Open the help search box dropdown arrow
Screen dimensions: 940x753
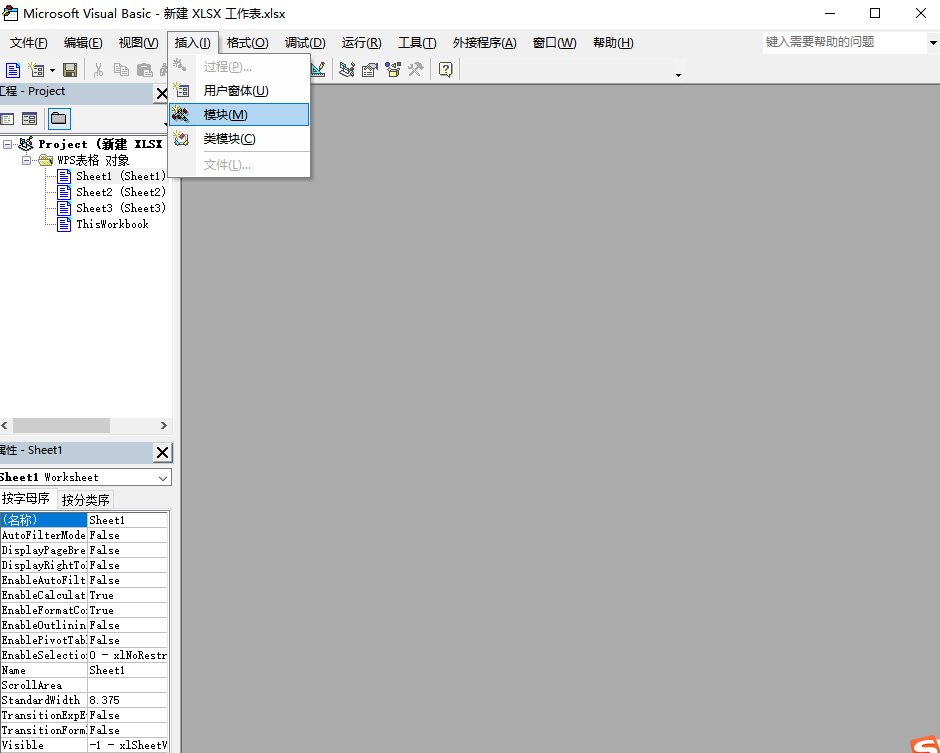[933, 43]
